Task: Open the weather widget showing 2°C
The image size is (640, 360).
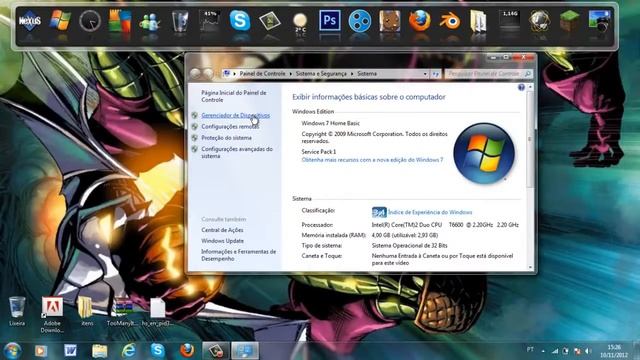Action: pos(300,22)
